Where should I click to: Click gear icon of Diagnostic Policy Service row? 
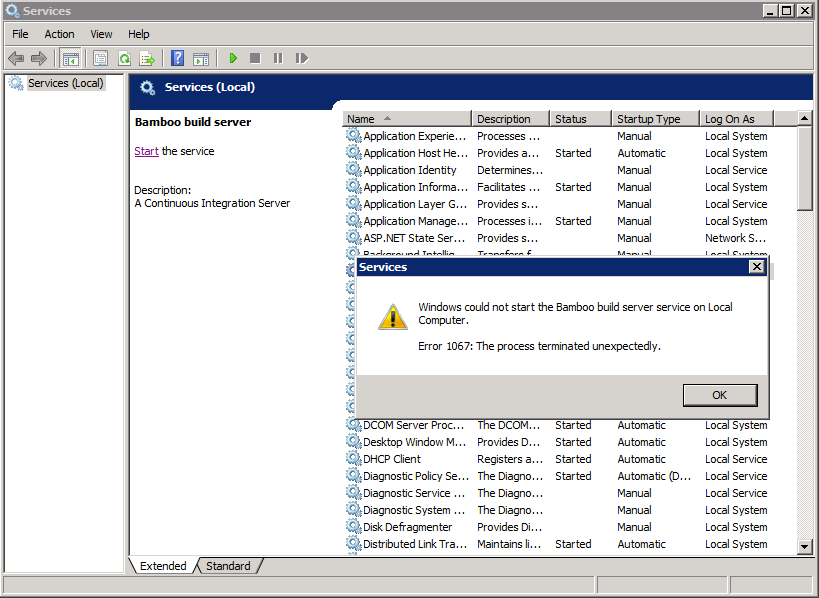coord(354,476)
